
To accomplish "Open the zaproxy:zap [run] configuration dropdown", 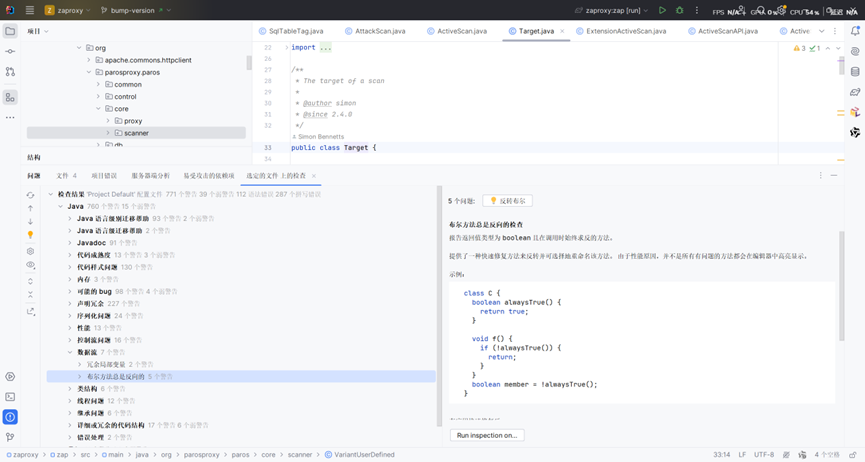I will [612, 10].
